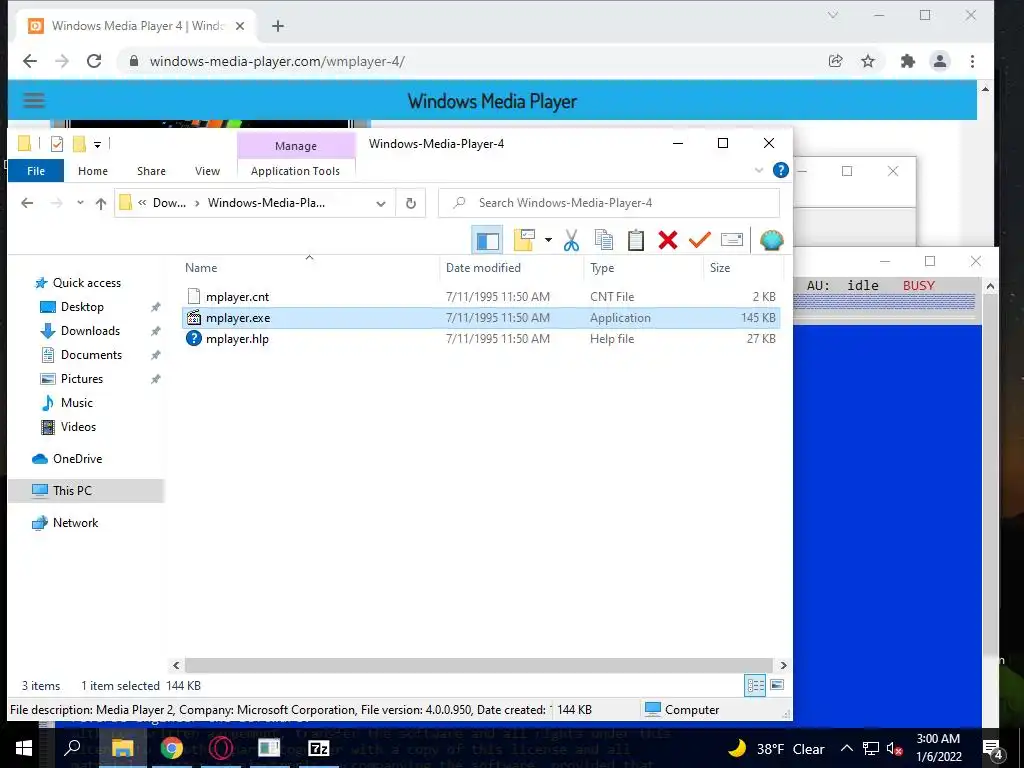Open Customize Quick Access Toolbar dropdown
1024x768 pixels.
coord(97,144)
